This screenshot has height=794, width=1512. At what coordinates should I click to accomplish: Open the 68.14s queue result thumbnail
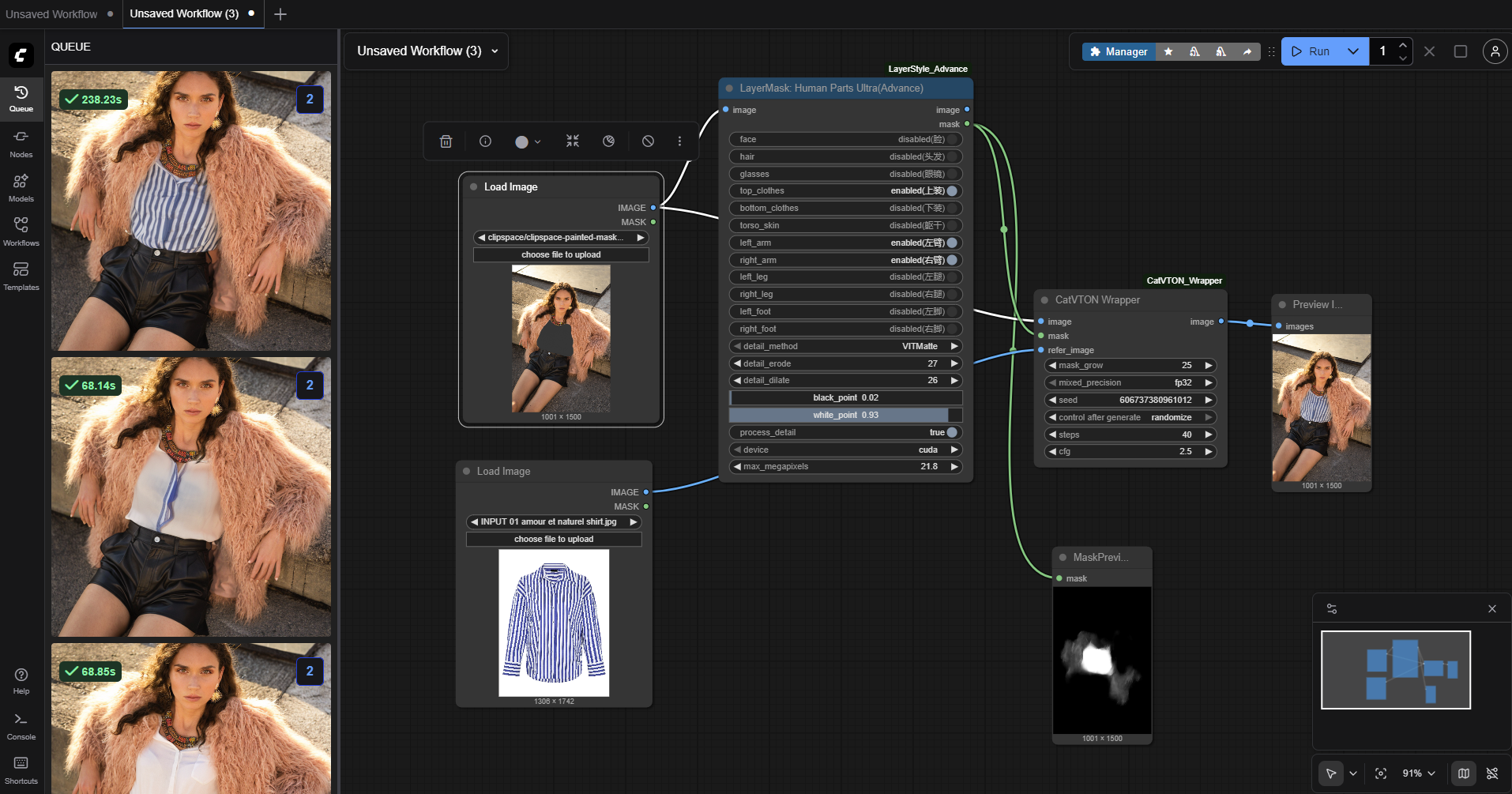tap(191, 497)
